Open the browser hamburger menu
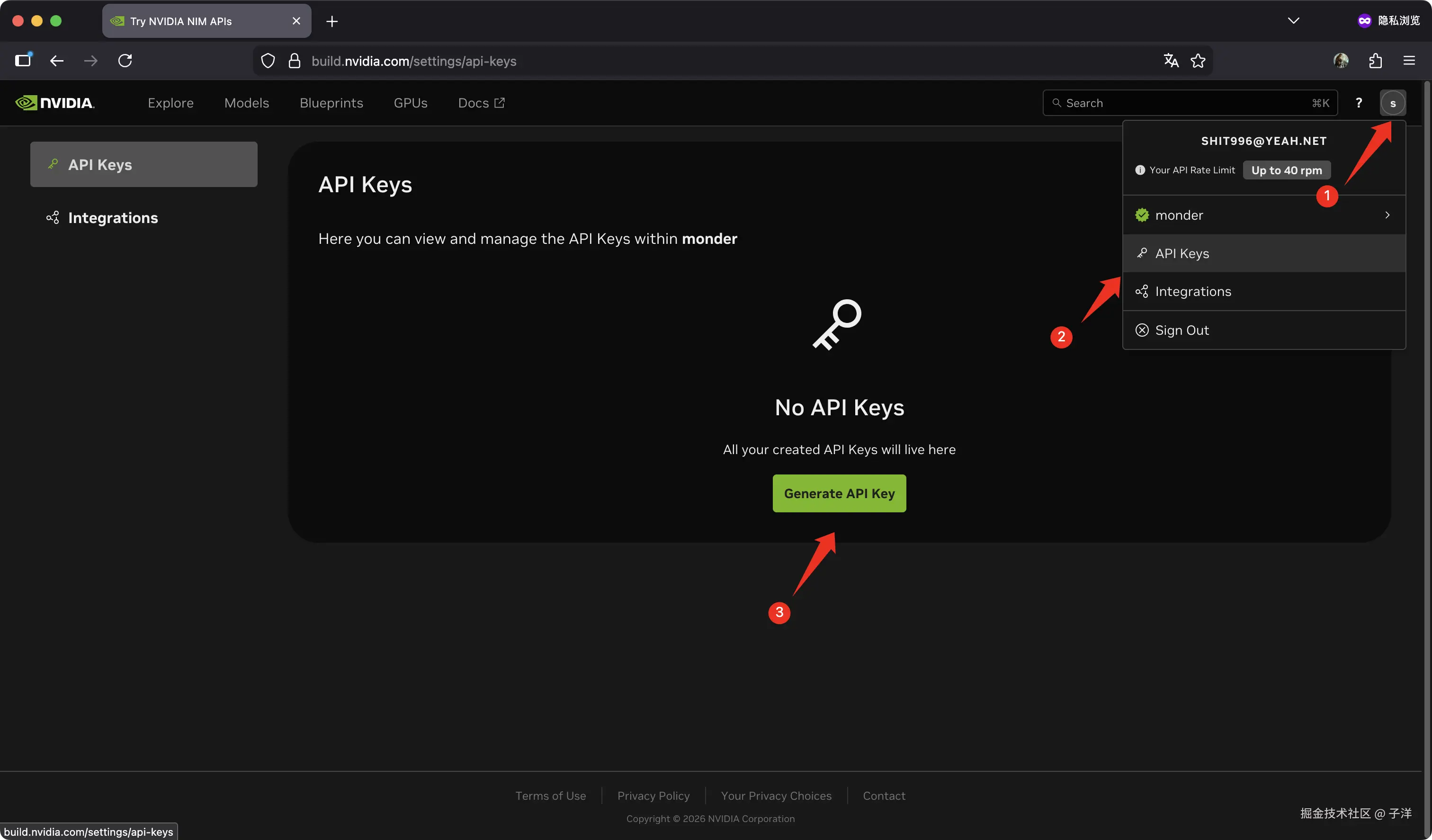The height and width of the screenshot is (840, 1432). (1409, 61)
